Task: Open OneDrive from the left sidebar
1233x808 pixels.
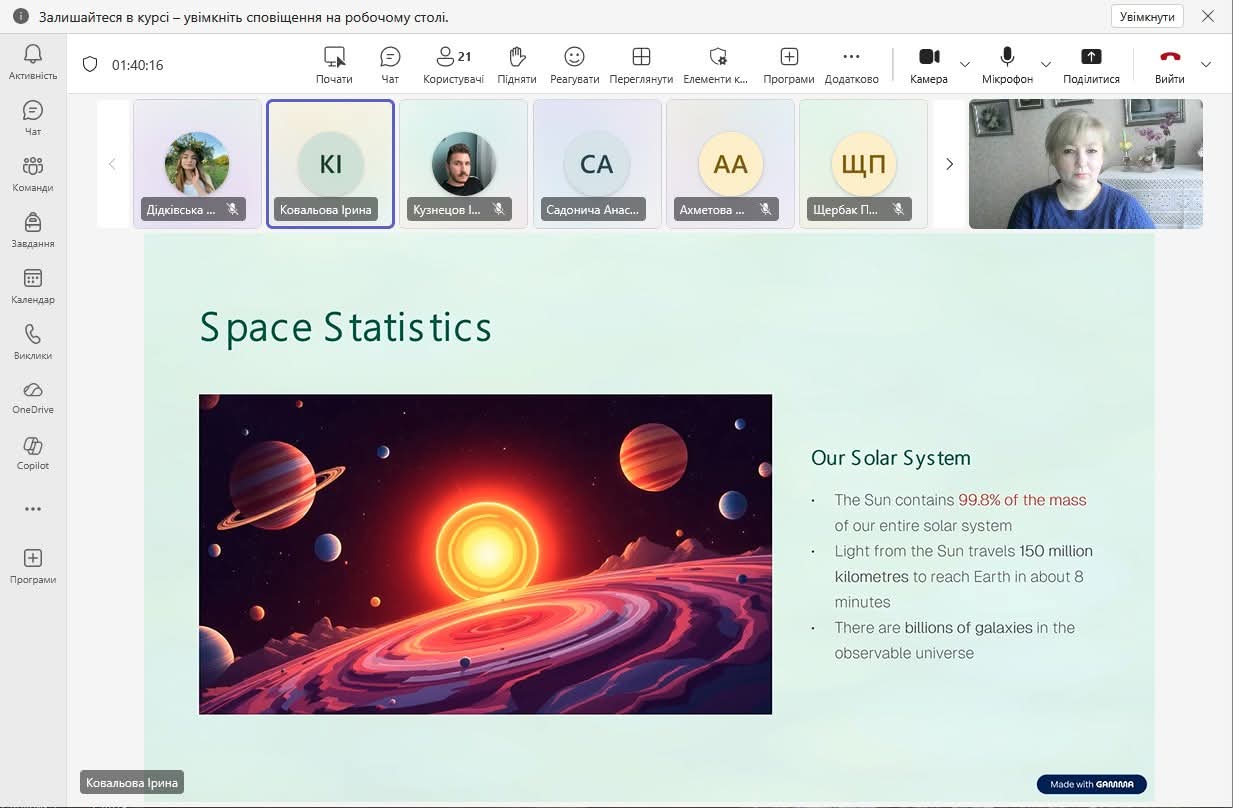Action: pyautogui.click(x=33, y=396)
